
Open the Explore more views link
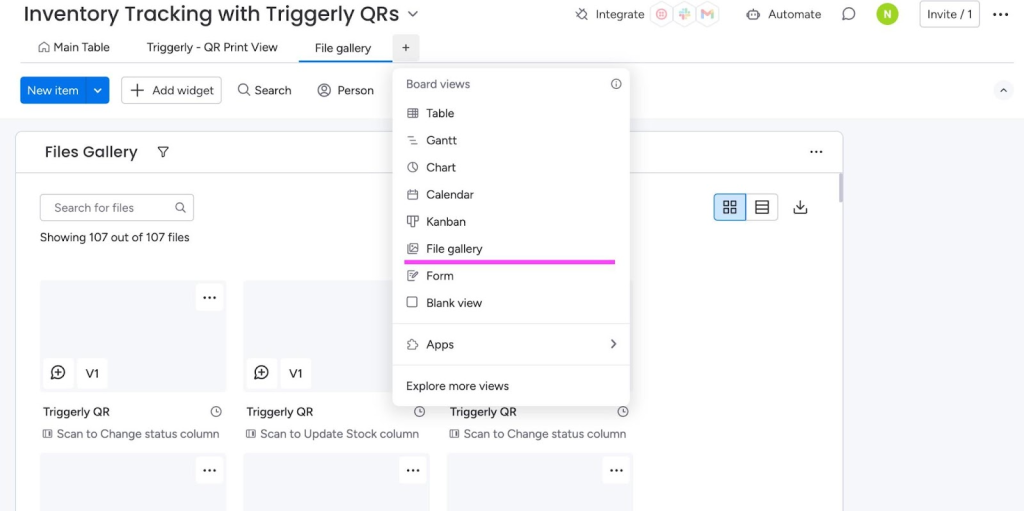(457, 386)
